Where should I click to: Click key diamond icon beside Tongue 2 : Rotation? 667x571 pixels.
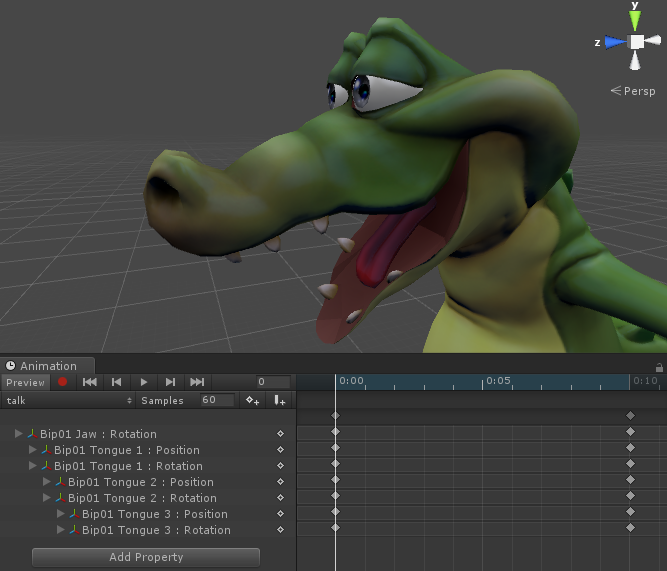[280, 497]
